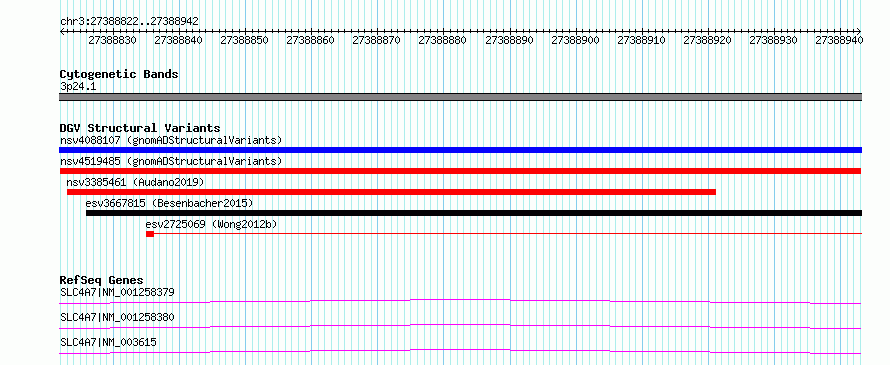The image size is (890, 365).
Task: Open the Cytogenetic Bands track title
Action: coord(119,74)
